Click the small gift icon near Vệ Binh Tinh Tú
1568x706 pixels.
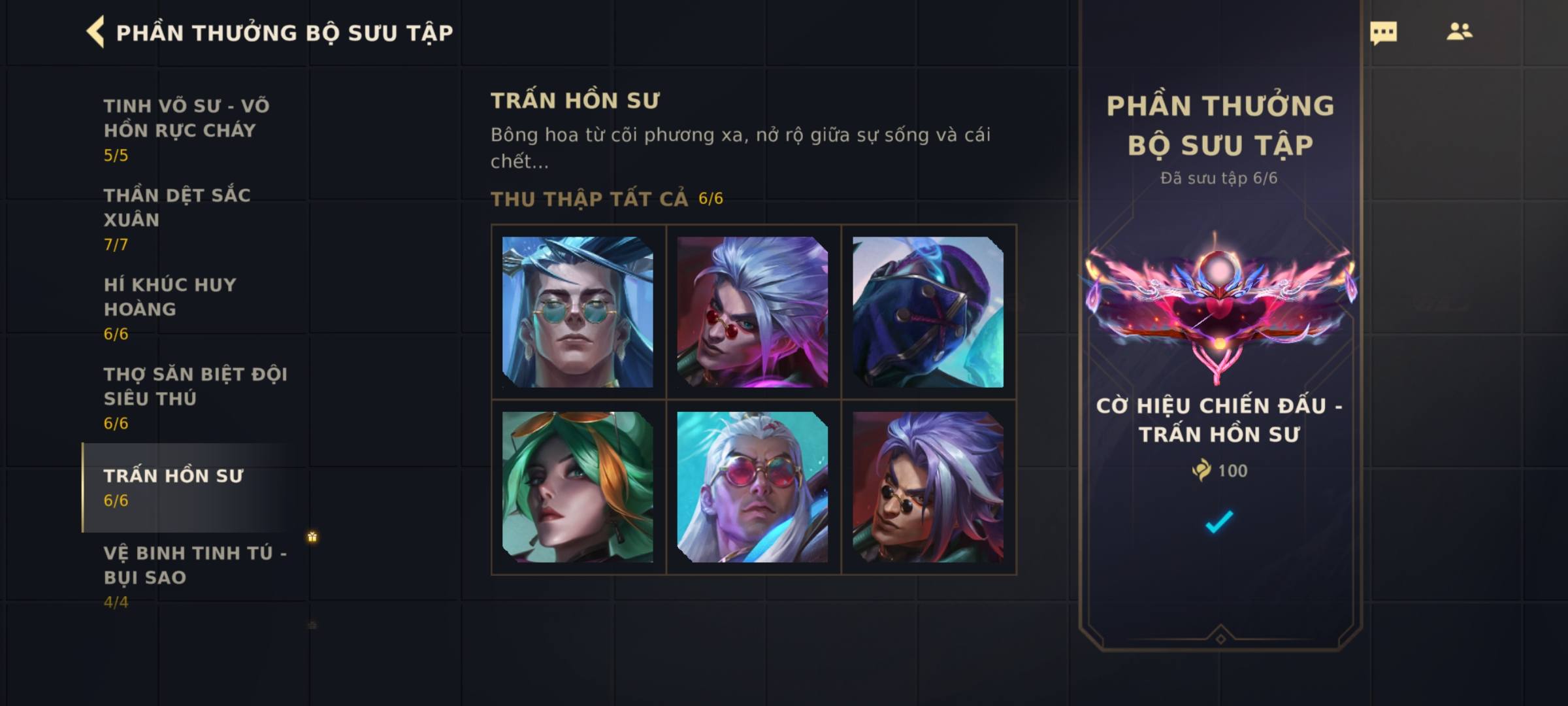pyautogui.click(x=312, y=537)
